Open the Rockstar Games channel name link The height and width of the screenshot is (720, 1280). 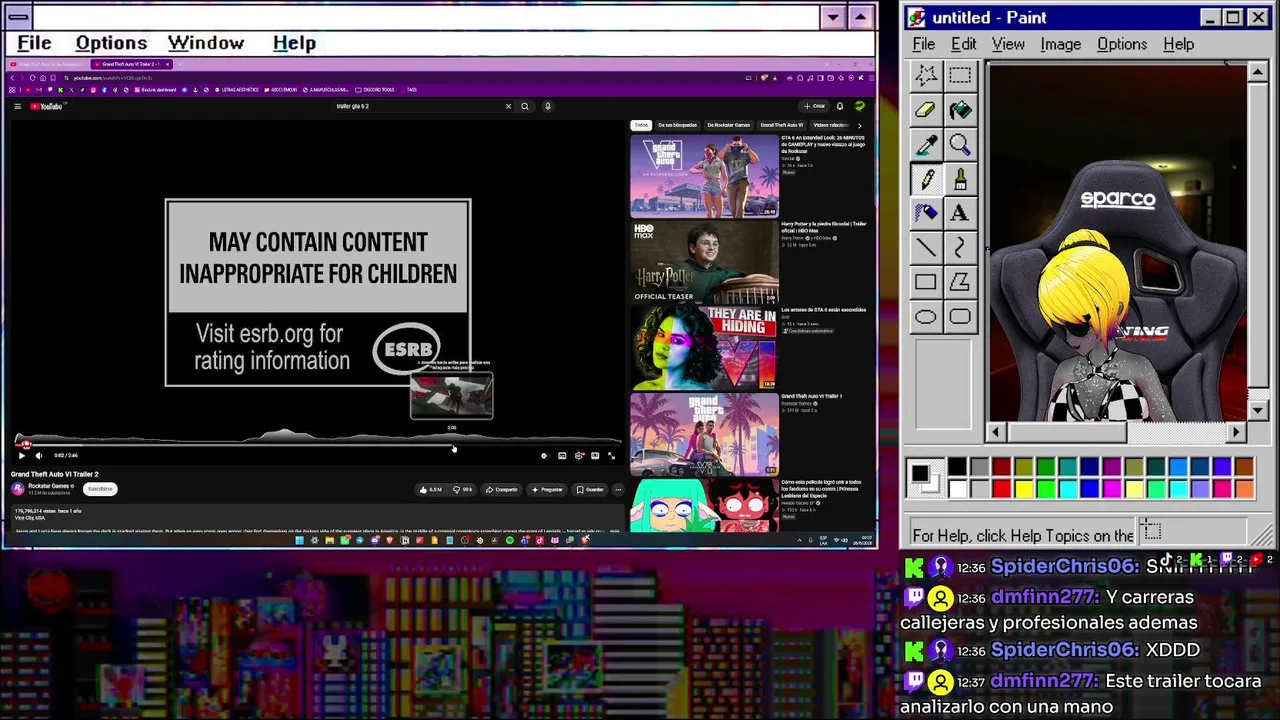[49, 486]
